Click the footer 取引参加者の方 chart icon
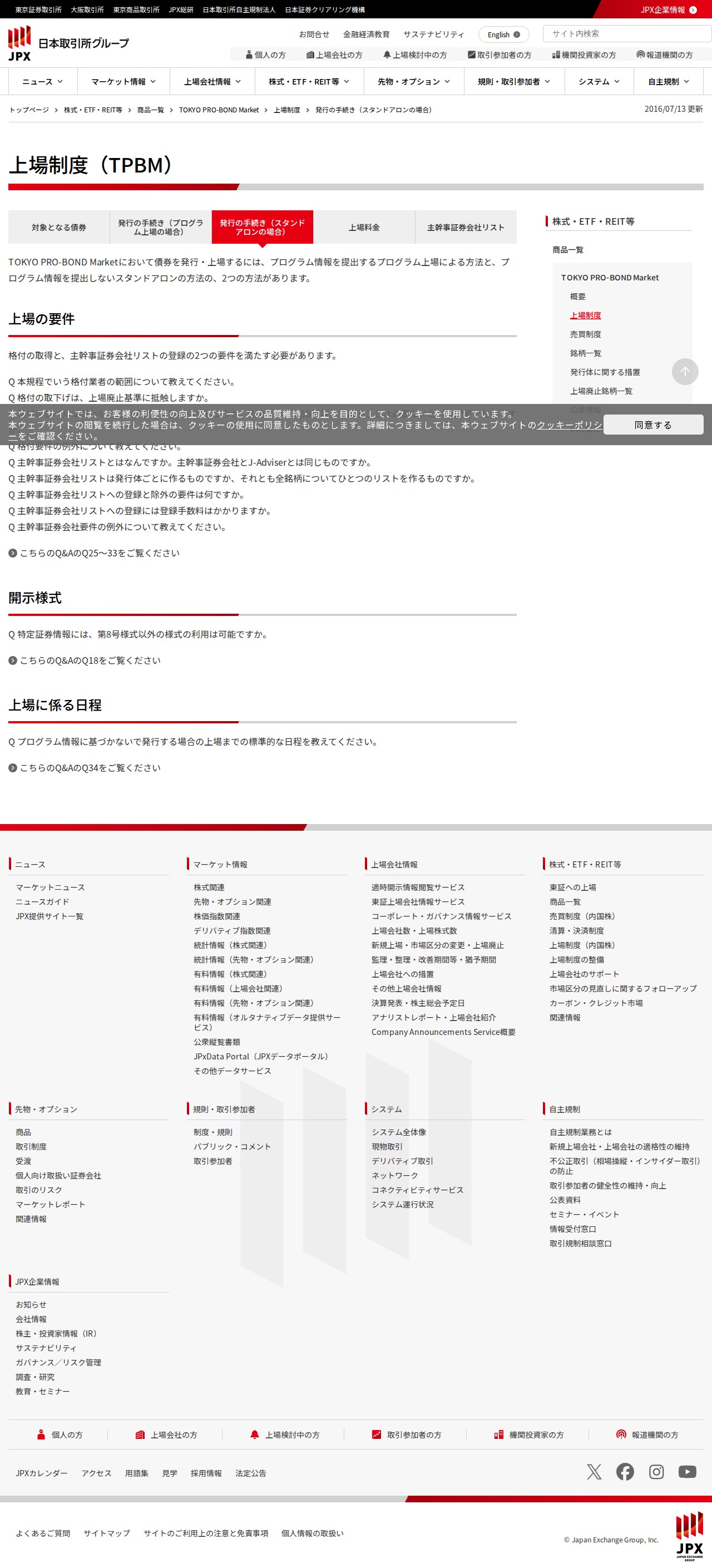Image resolution: width=712 pixels, height=1568 pixels. [x=377, y=1434]
